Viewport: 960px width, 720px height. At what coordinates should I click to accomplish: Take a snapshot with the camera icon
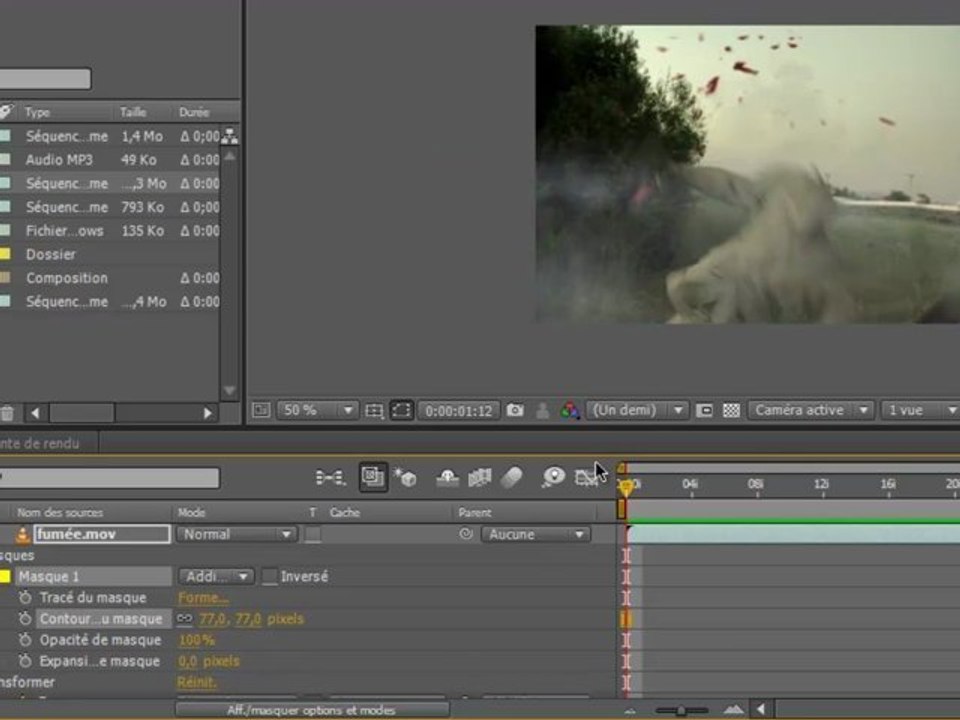tap(515, 410)
